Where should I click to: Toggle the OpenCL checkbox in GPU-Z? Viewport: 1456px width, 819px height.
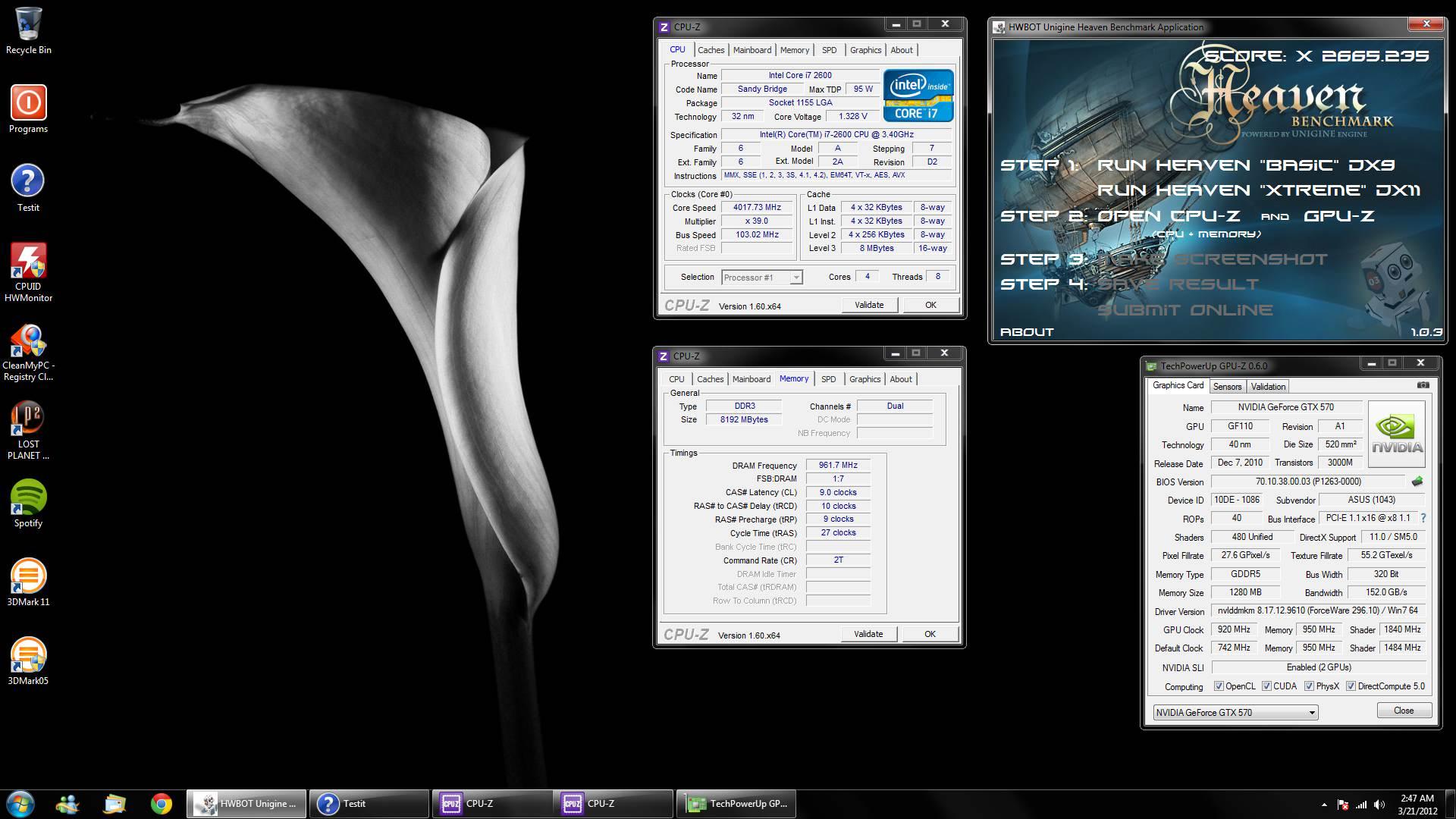(1219, 686)
